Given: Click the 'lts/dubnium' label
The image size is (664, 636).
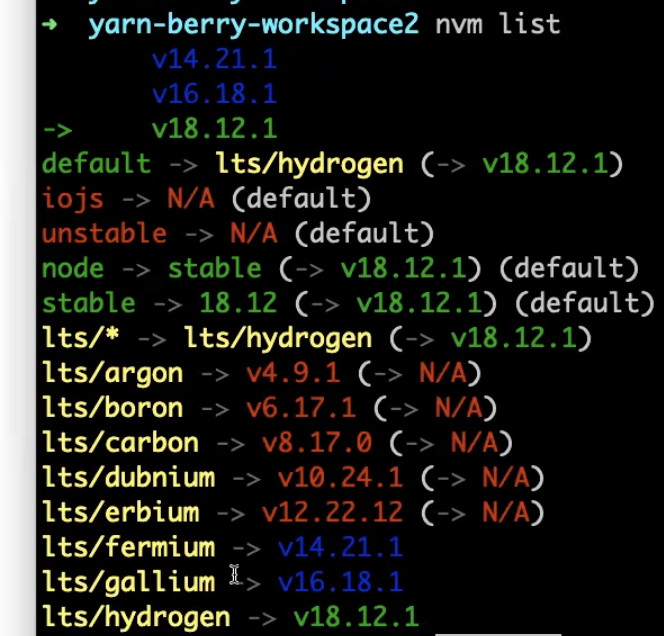Looking at the screenshot, I should (x=128, y=477).
